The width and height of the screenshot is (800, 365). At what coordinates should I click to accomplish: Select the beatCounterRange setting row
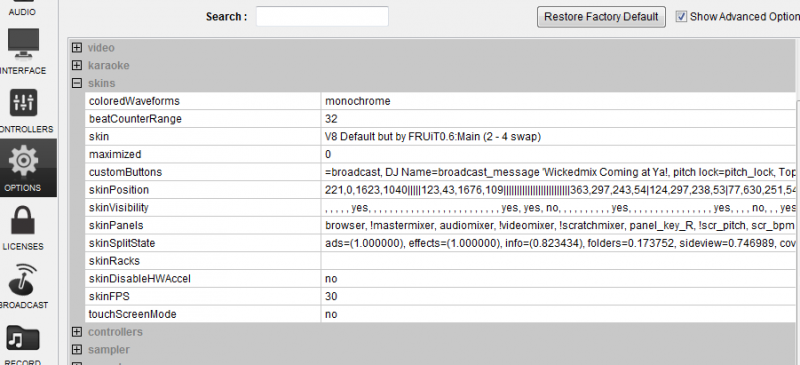(440, 119)
